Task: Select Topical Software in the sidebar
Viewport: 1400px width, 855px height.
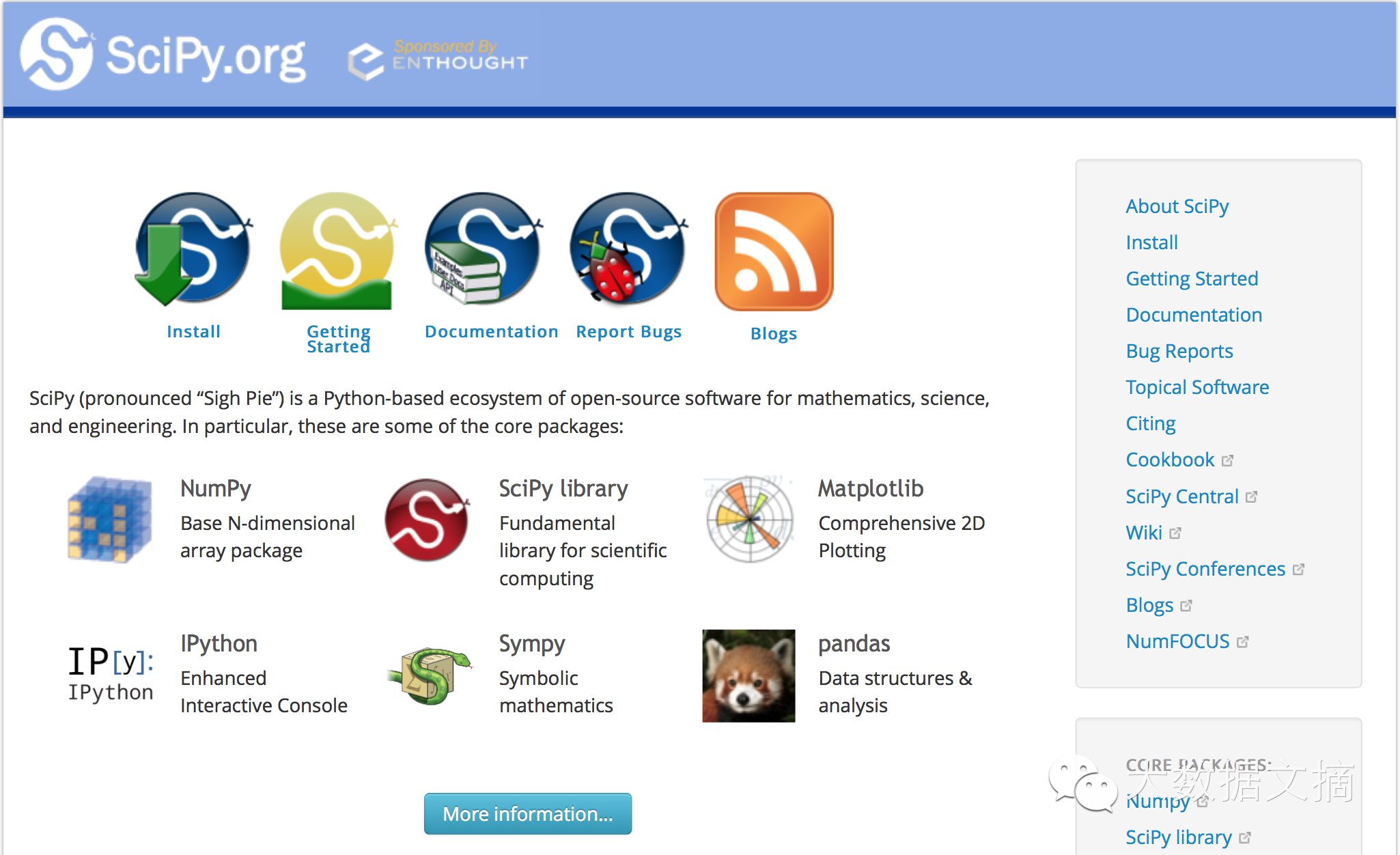Action: pyautogui.click(x=1196, y=387)
